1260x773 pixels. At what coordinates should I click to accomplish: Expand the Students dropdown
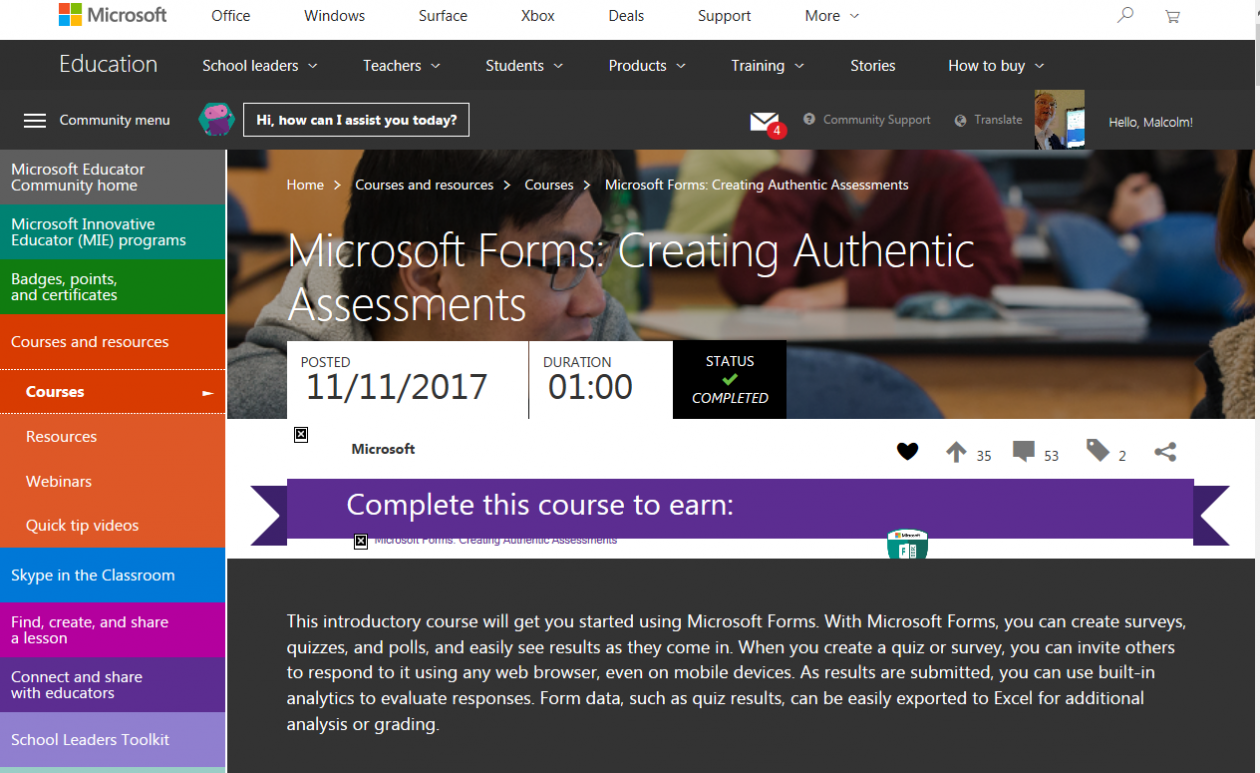coord(525,66)
